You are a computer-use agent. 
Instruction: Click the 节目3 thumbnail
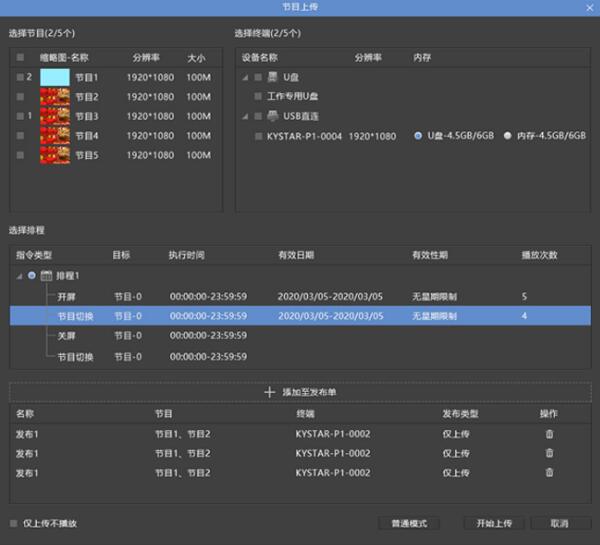(55, 116)
